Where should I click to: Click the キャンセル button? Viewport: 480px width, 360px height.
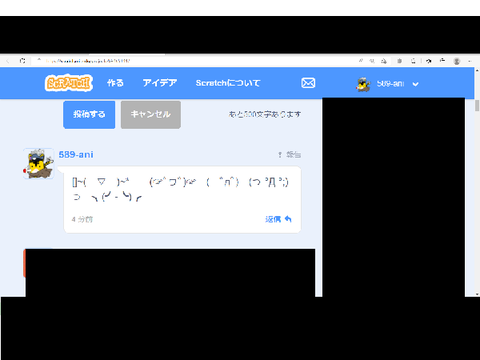click(x=151, y=114)
